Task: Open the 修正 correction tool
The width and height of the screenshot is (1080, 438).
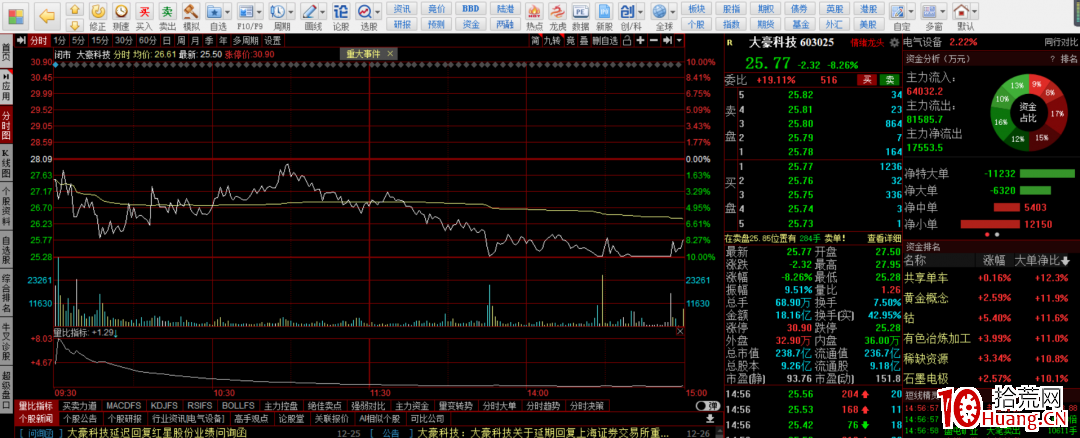Action: [98, 11]
